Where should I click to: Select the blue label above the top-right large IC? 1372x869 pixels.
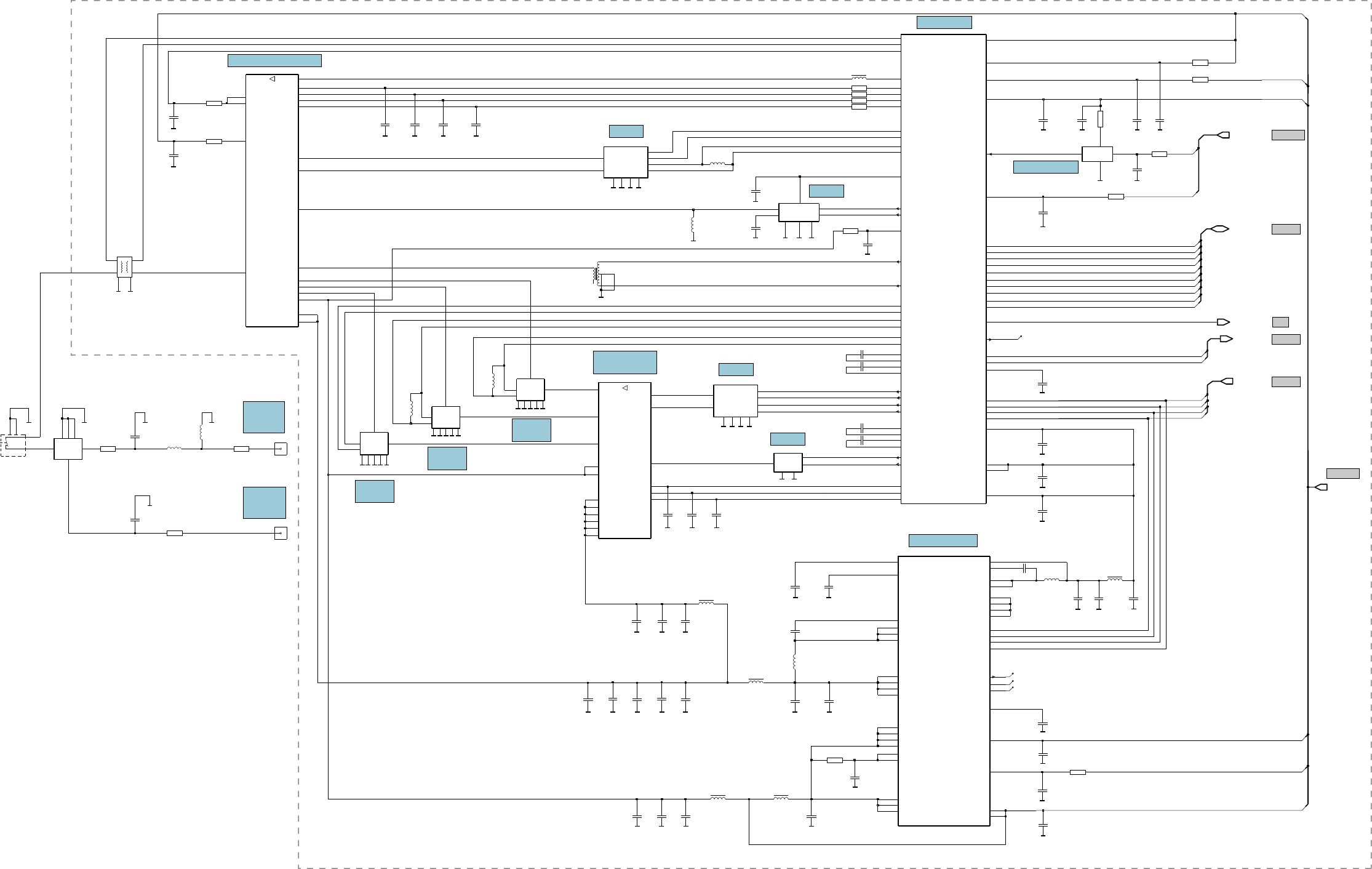tap(944, 23)
